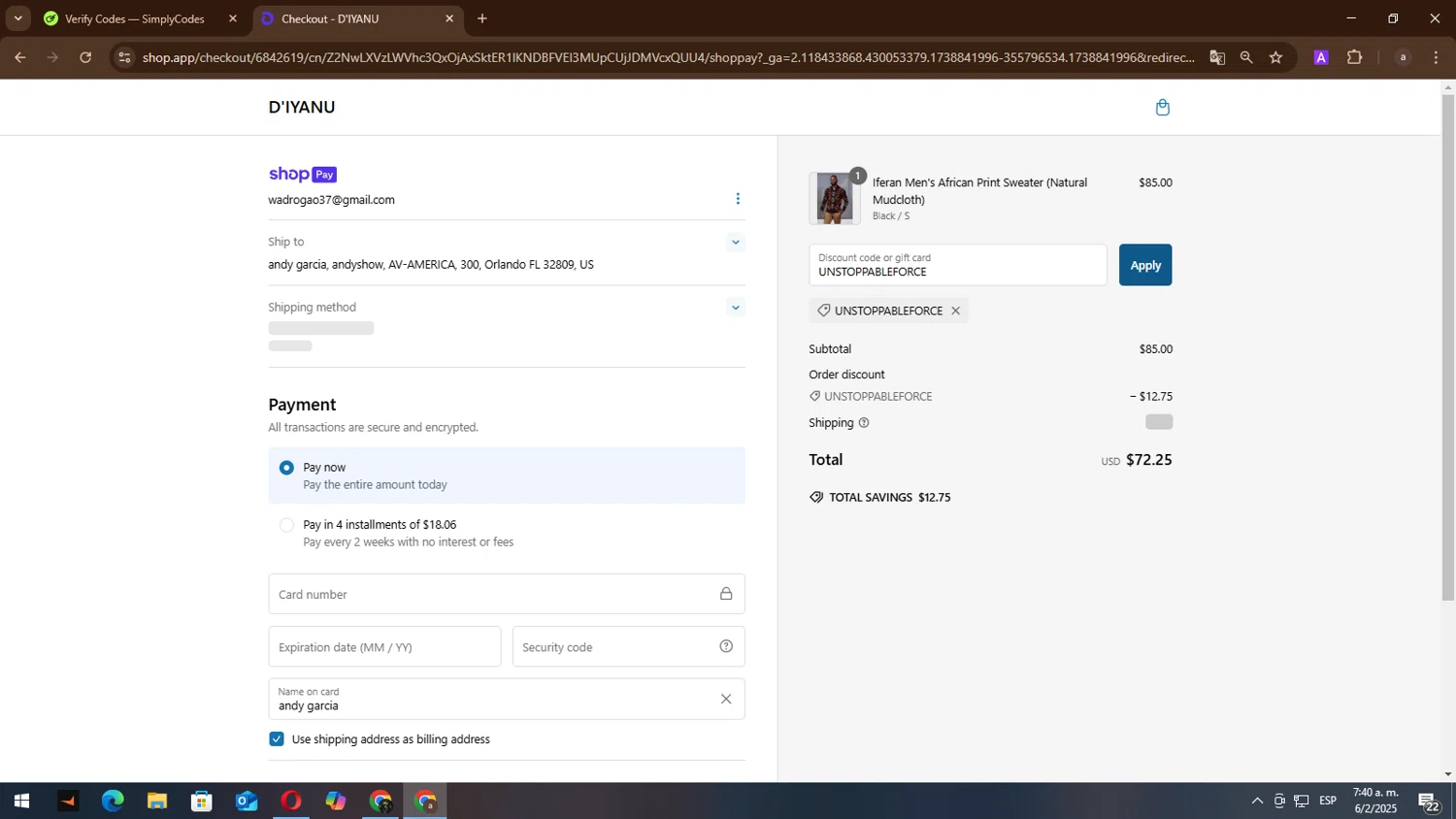Open the shopping bag cart icon

tap(1163, 108)
